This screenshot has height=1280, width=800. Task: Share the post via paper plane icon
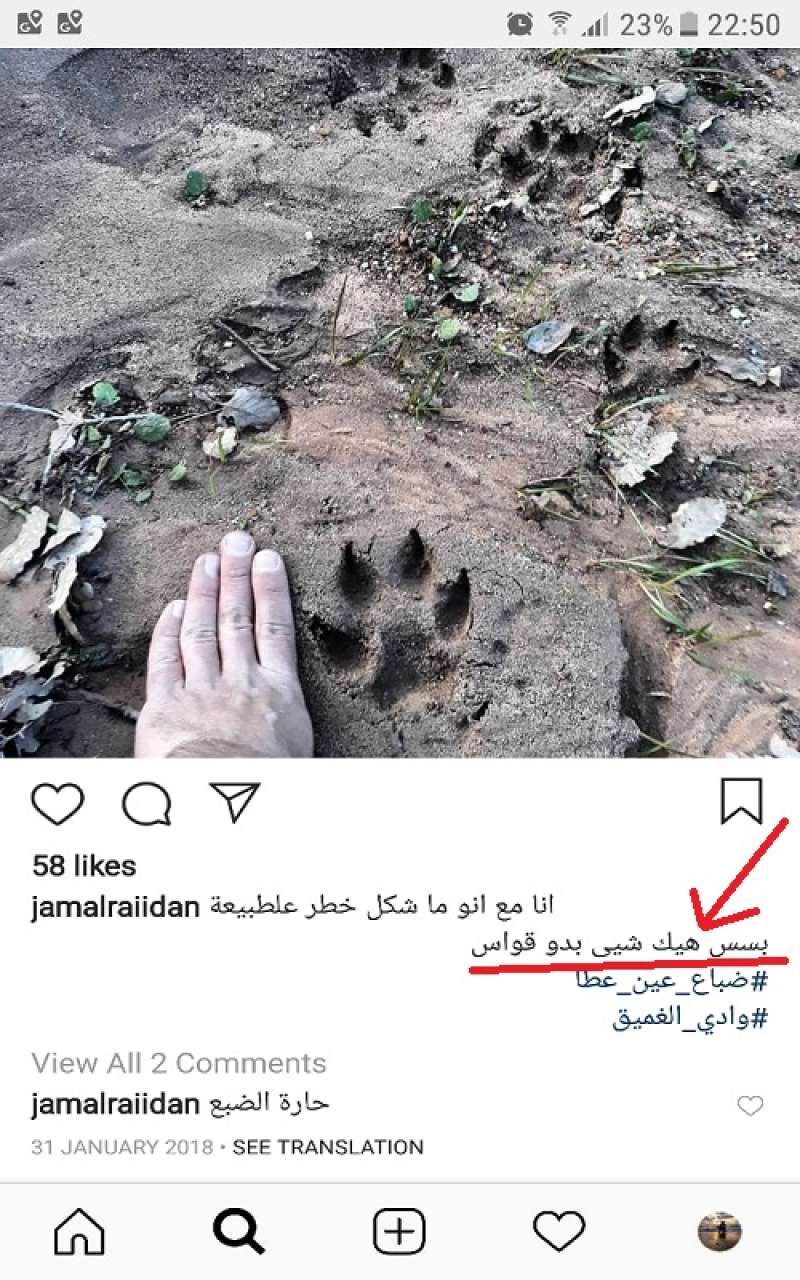click(235, 802)
